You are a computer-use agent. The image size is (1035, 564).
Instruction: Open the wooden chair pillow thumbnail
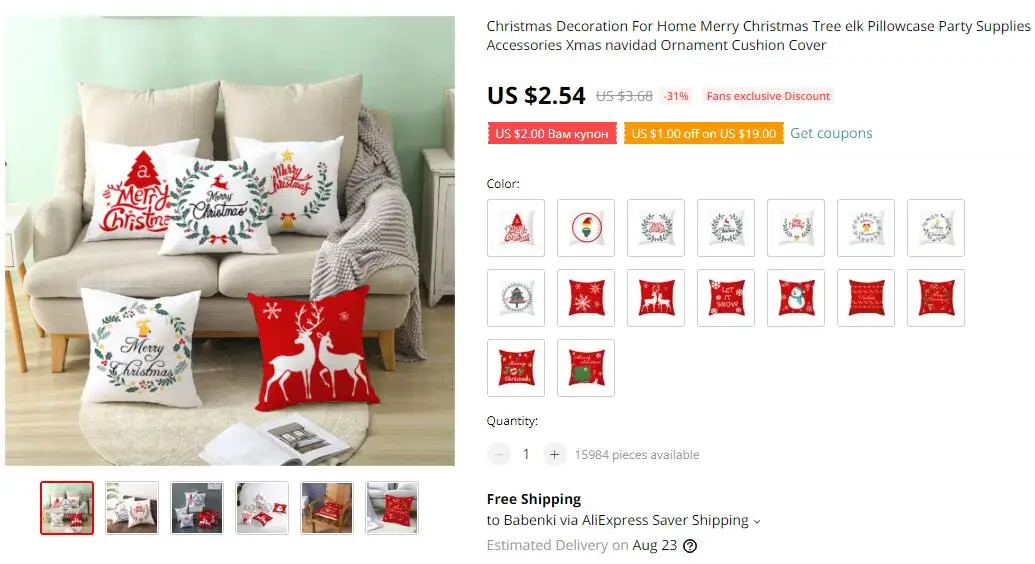click(x=327, y=508)
